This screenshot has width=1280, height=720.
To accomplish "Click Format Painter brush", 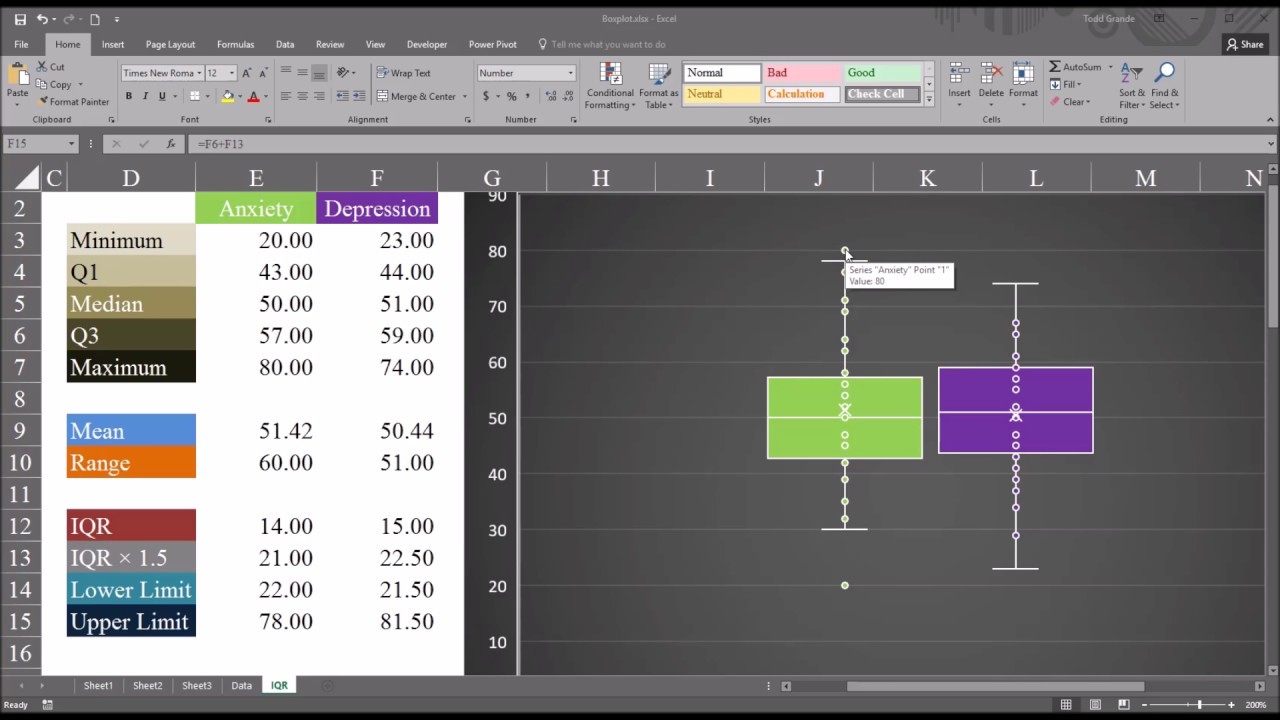I will (x=73, y=102).
